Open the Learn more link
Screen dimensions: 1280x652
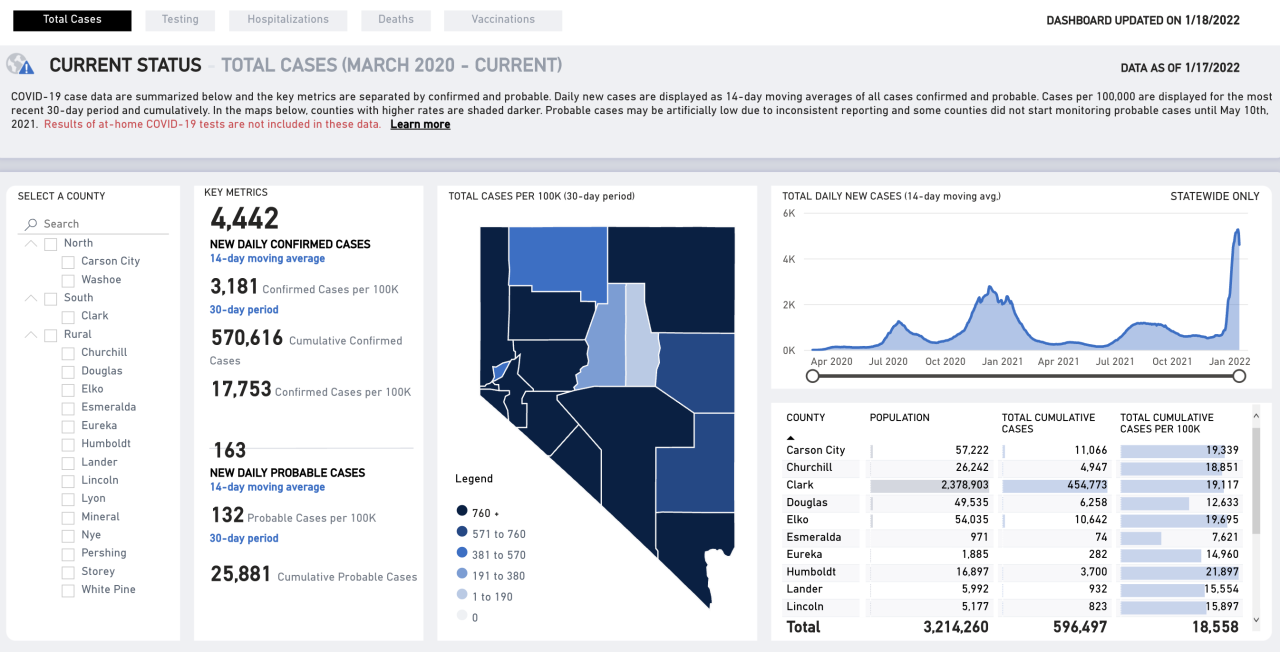pos(420,125)
